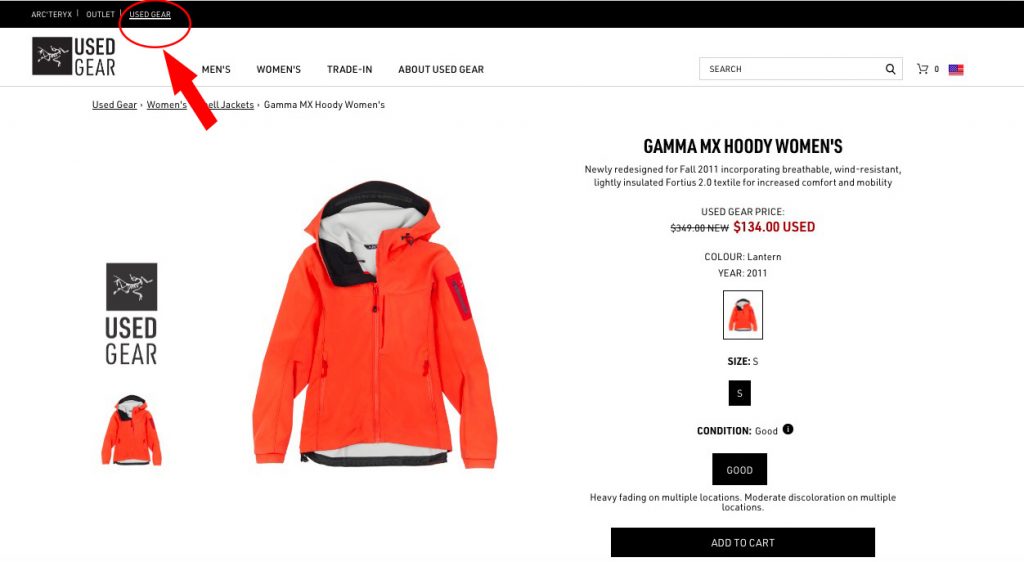Click the Add to Cart button

click(743, 542)
